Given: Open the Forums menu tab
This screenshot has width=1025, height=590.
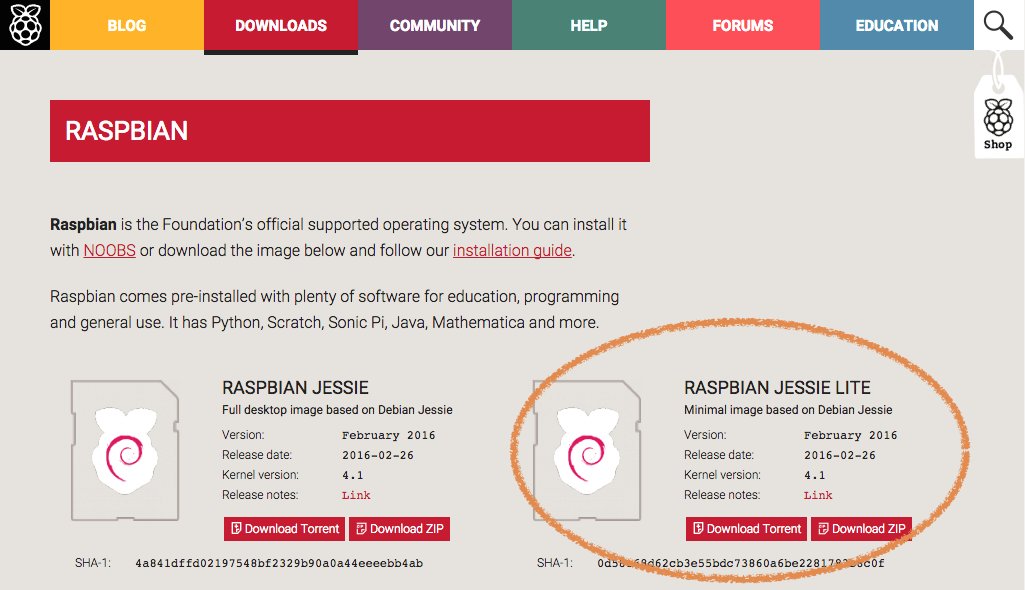Looking at the screenshot, I should [x=743, y=25].
